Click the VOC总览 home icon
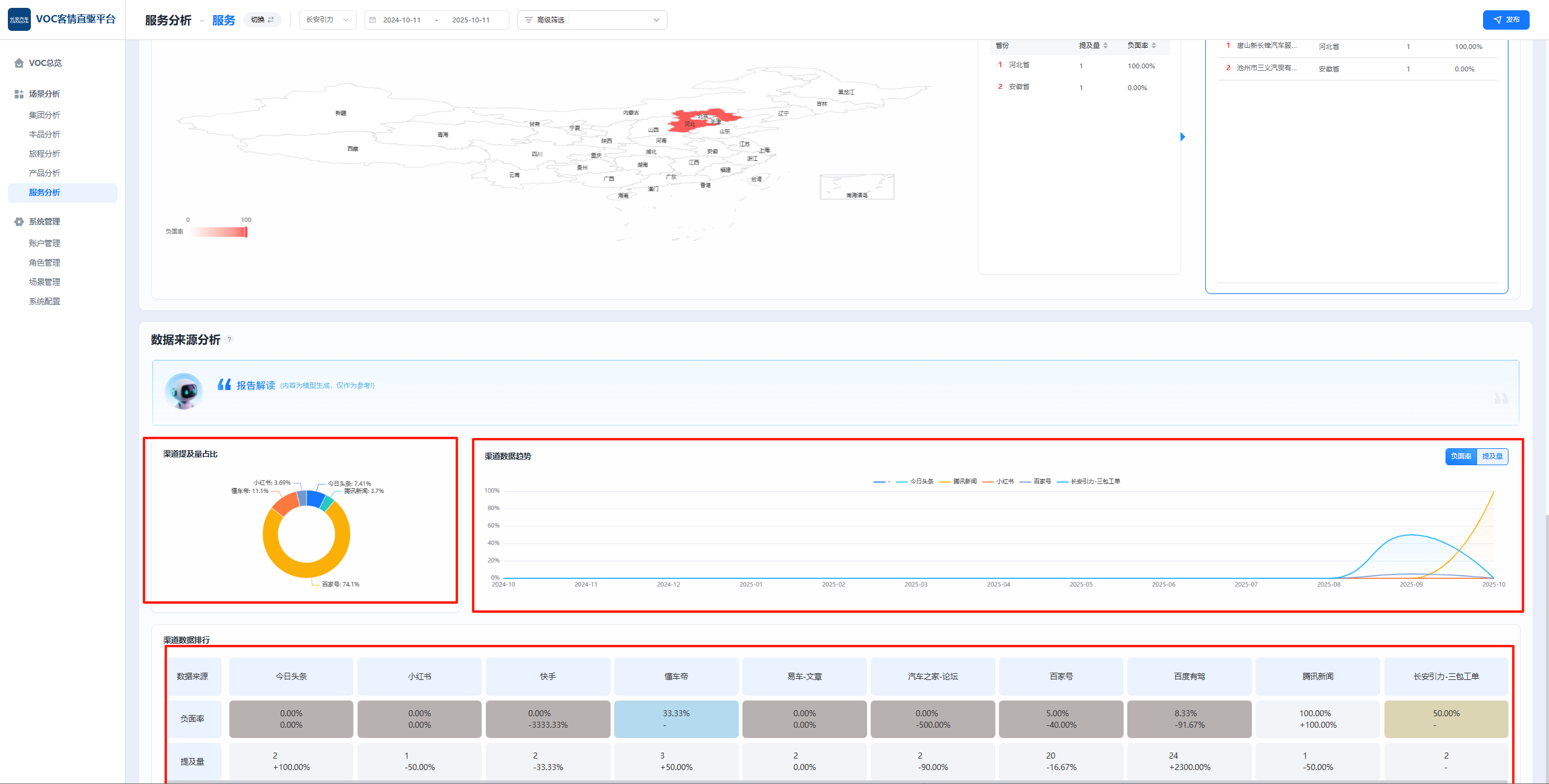The image size is (1549, 784). [x=19, y=63]
